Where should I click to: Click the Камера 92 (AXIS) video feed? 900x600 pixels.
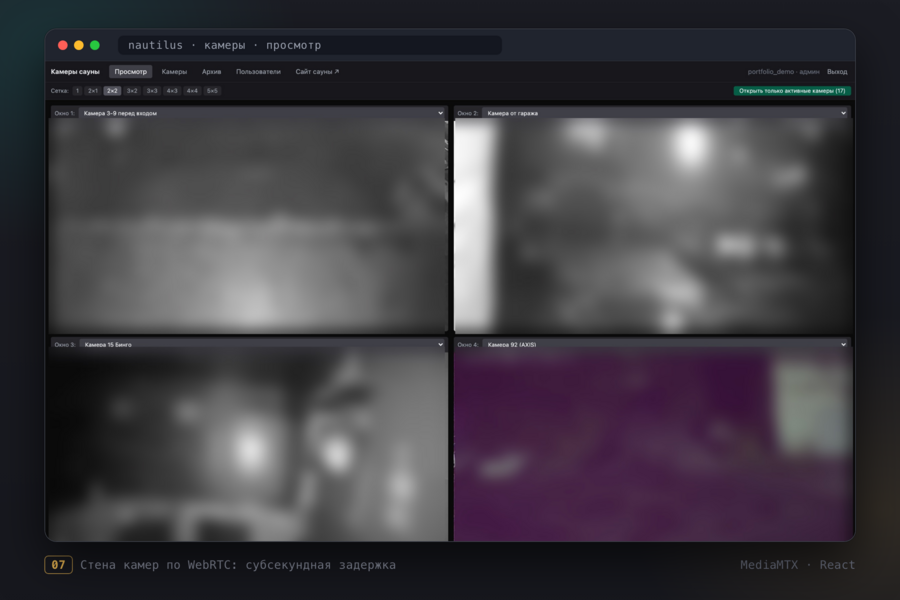tap(653, 445)
